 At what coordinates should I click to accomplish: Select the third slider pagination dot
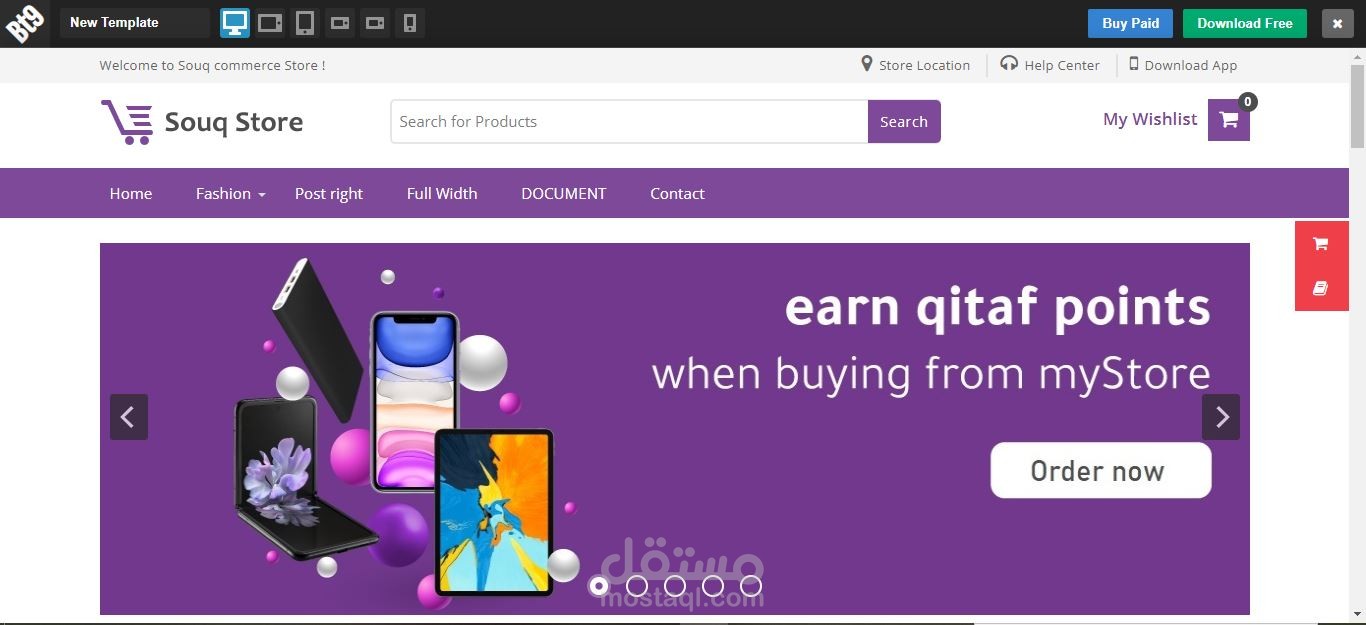point(675,586)
